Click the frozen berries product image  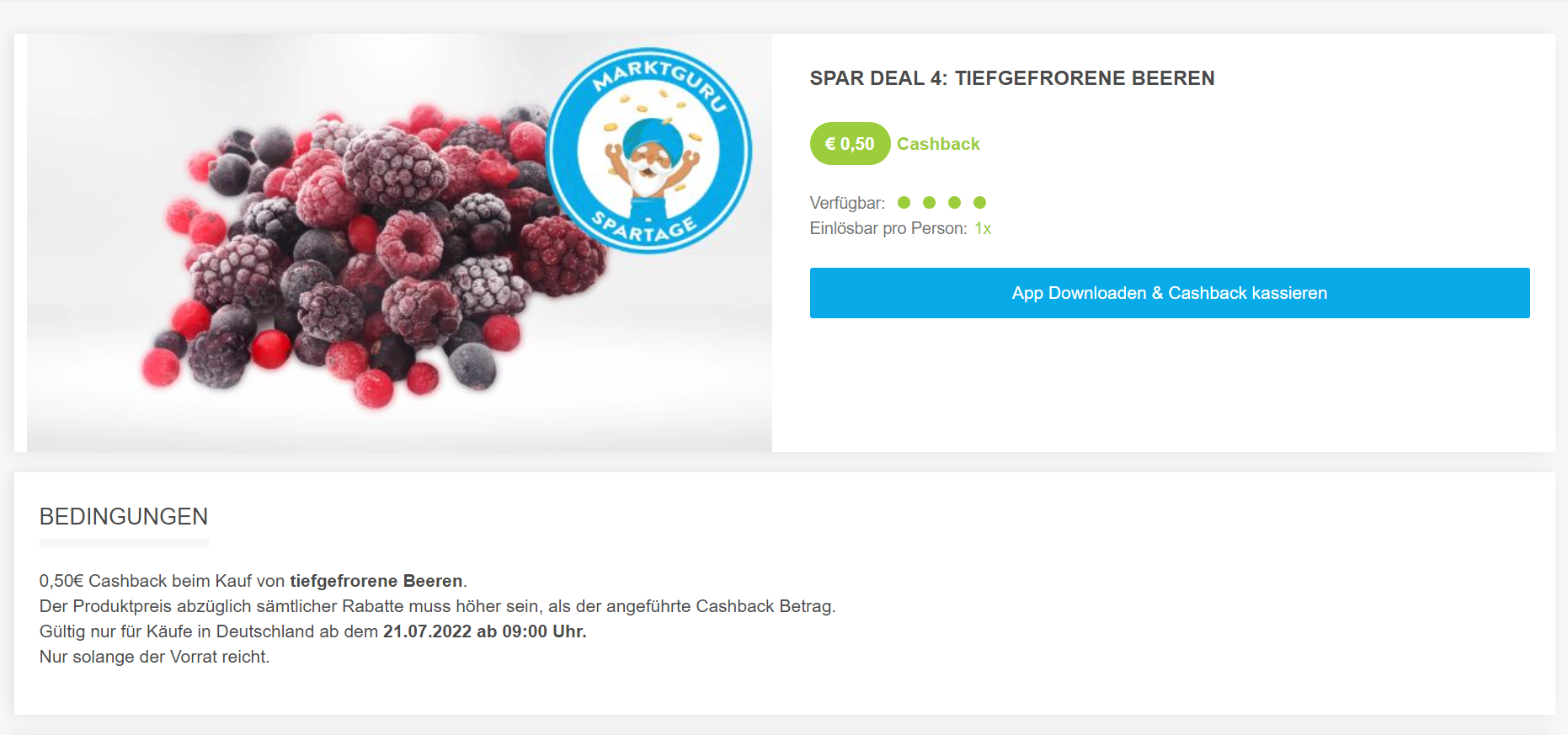399,242
